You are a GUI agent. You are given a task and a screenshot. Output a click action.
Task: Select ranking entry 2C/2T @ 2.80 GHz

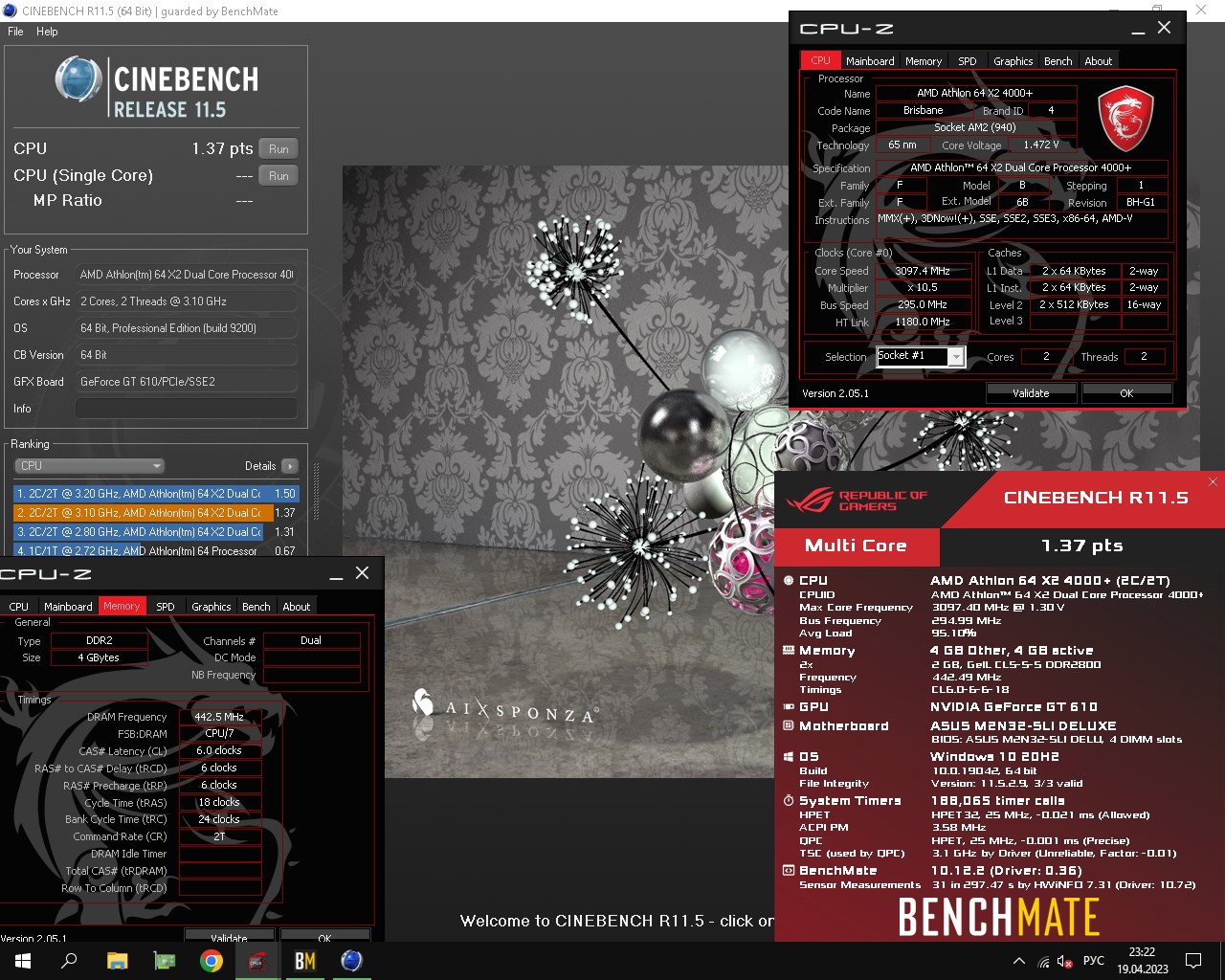(156, 532)
